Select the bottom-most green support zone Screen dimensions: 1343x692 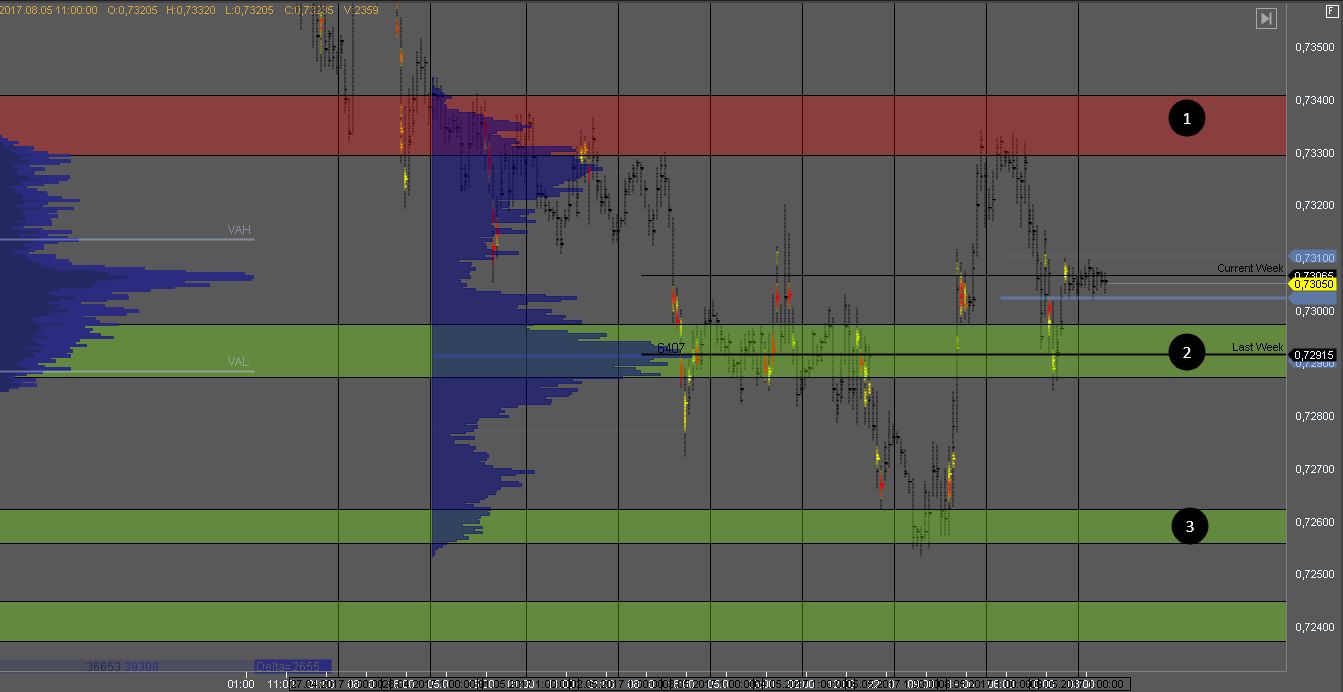tap(640, 621)
